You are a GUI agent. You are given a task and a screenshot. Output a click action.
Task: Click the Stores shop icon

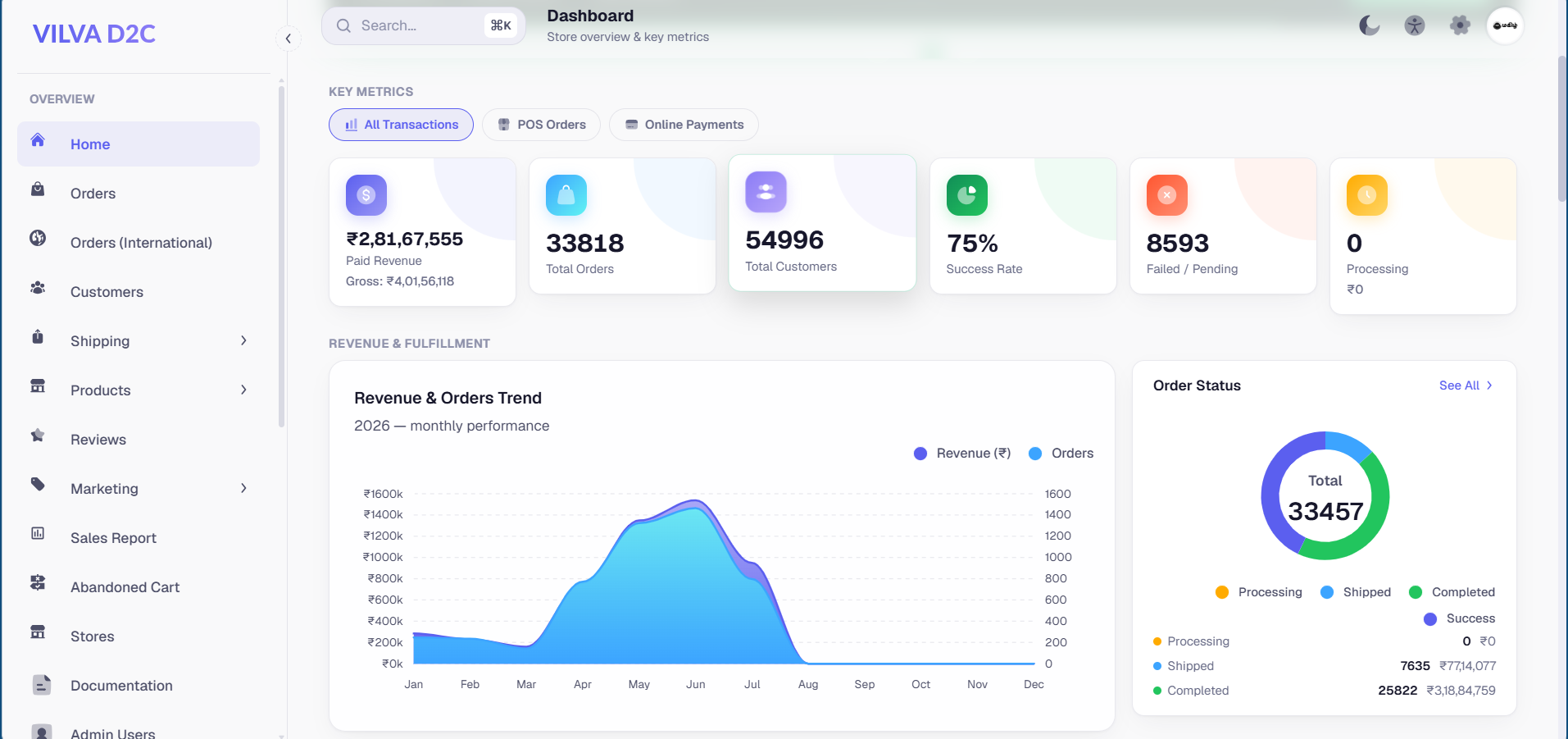[38, 632]
